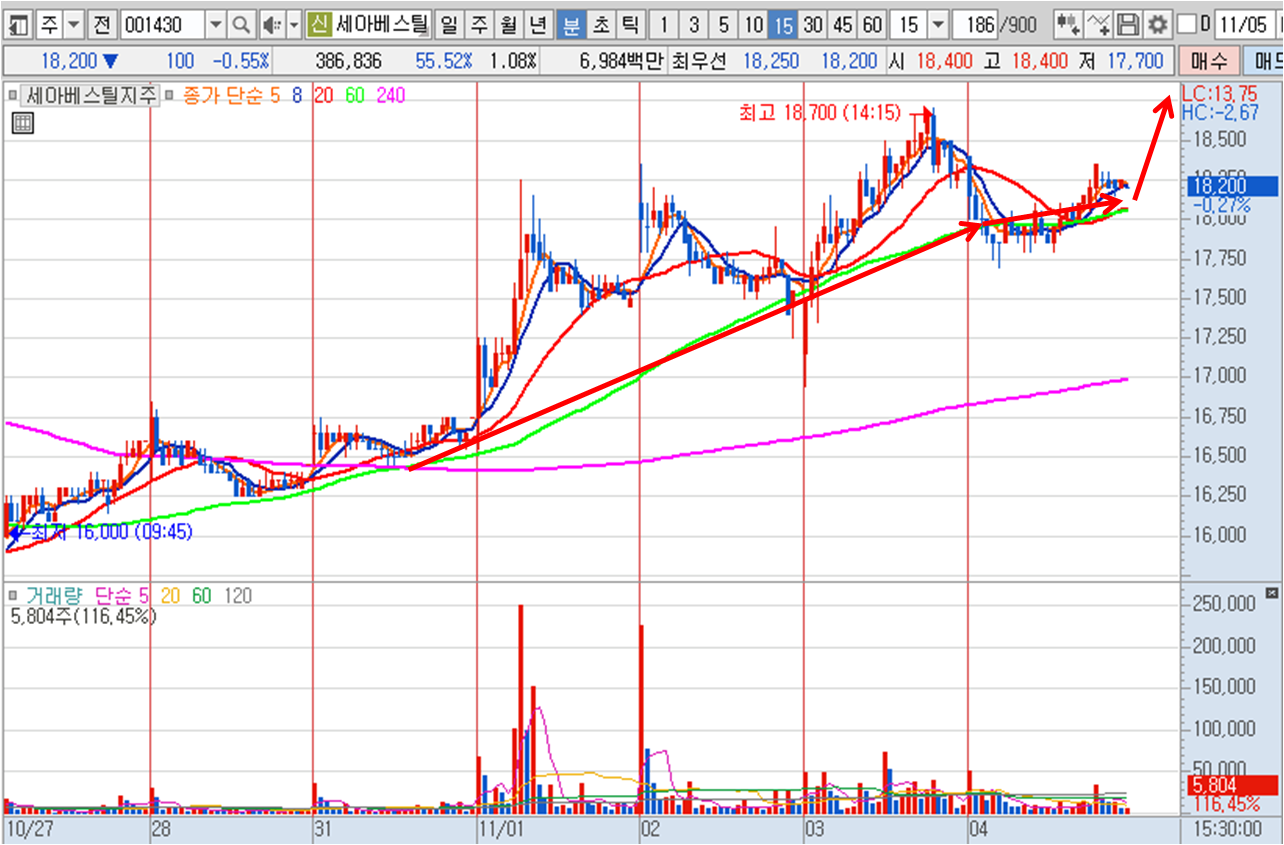
Task: Click the small square before 세아베스틸지주 label
Action: (x=14, y=97)
